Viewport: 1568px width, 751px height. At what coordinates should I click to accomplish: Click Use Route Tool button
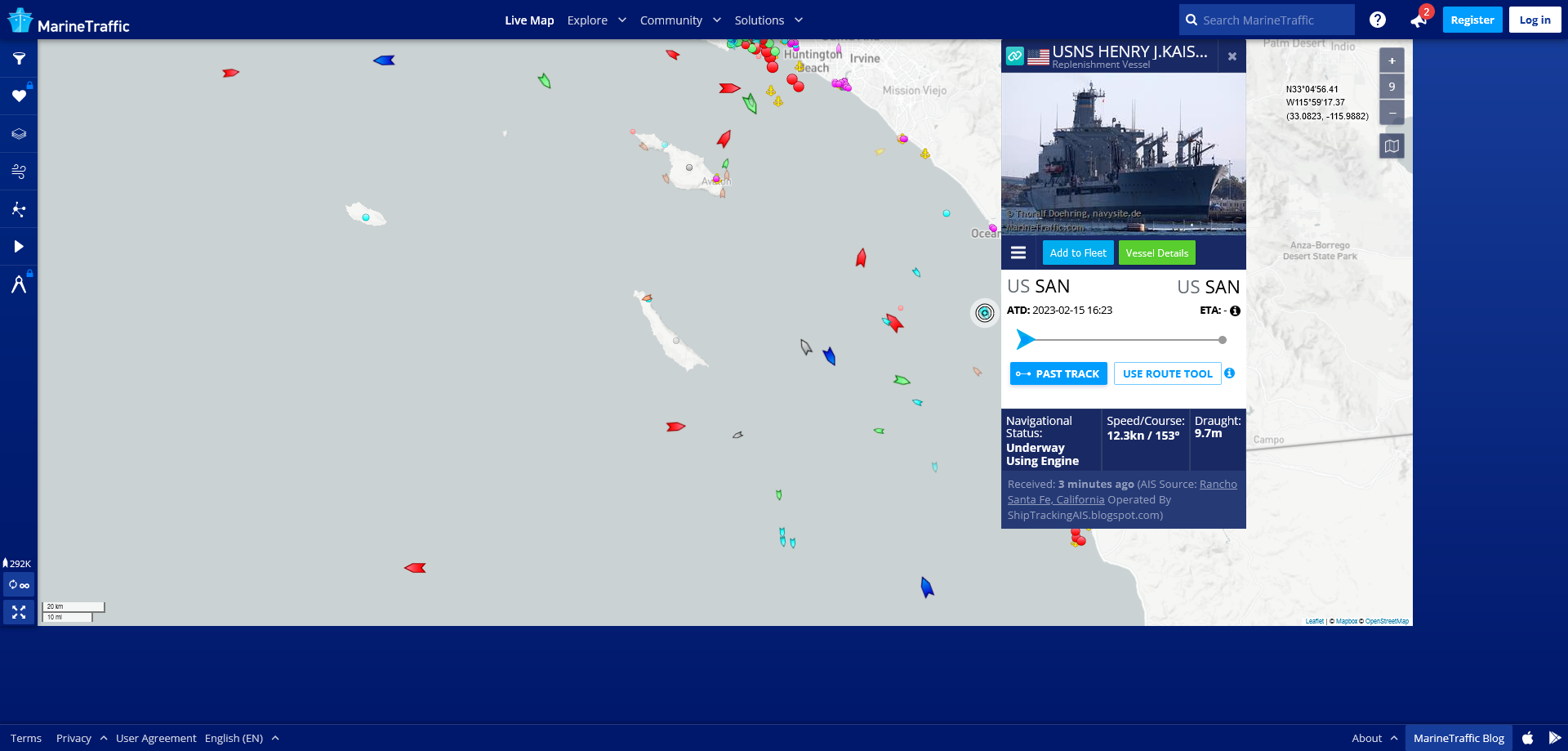1167,373
